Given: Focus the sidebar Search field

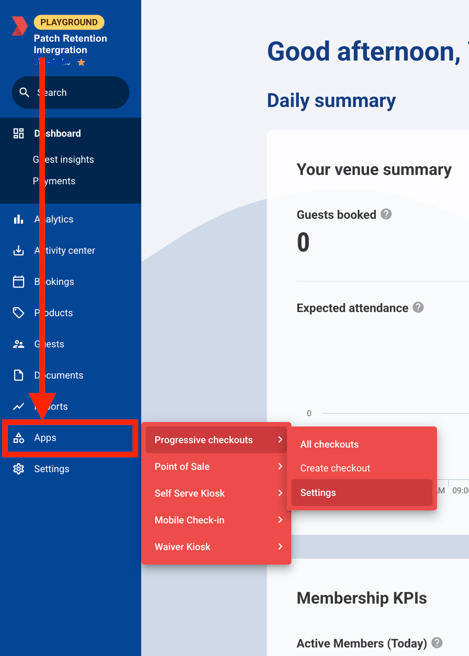Looking at the screenshot, I should click(70, 92).
